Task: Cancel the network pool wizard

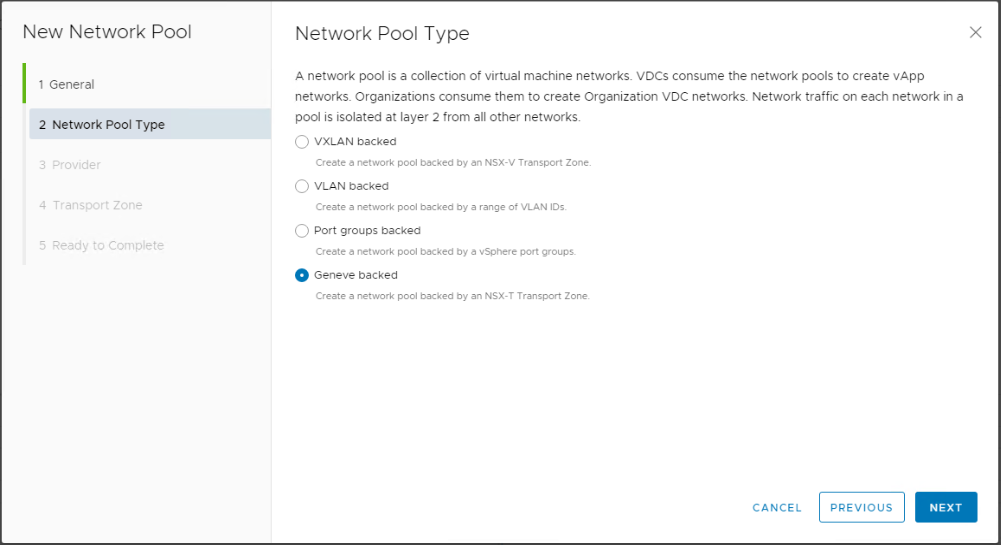Action: click(776, 507)
